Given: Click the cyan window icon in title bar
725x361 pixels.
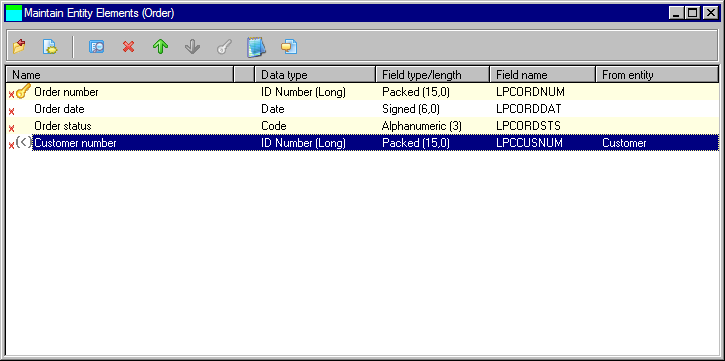Looking at the screenshot, I should pyautogui.click(x=14, y=13).
